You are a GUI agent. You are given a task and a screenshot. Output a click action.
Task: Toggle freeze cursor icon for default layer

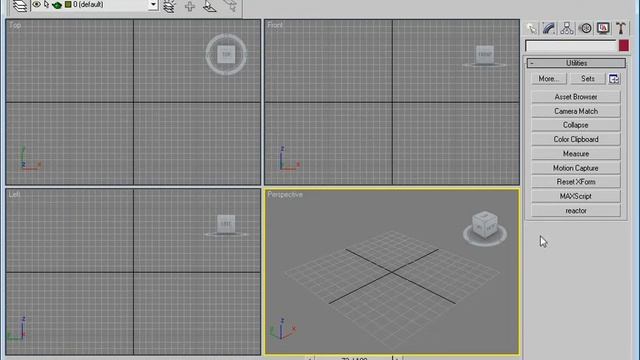click(46, 4)
